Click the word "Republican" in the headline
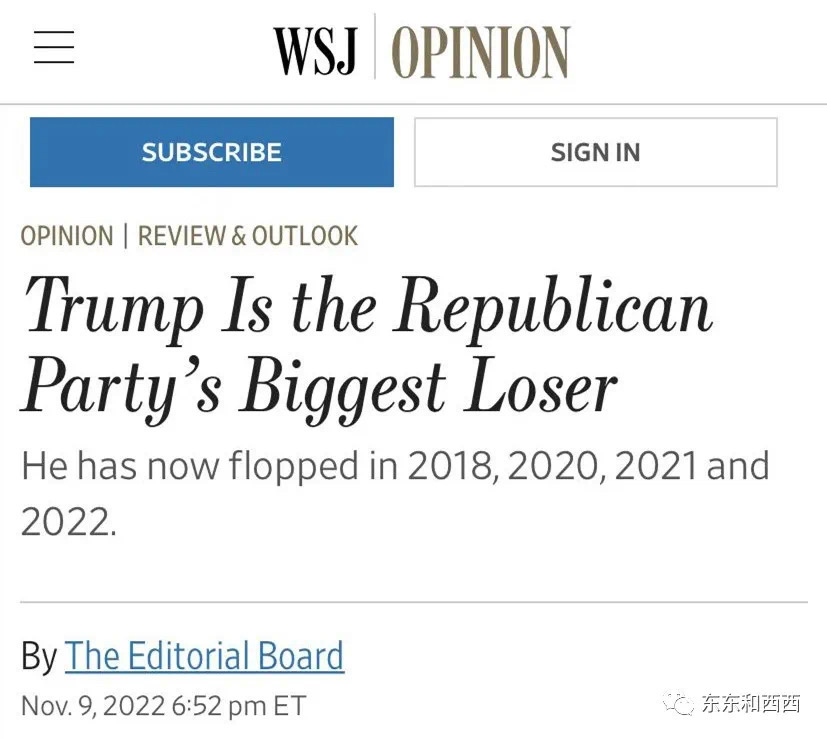The width and height of the screenshot is (827, 739). coord(553,304)
